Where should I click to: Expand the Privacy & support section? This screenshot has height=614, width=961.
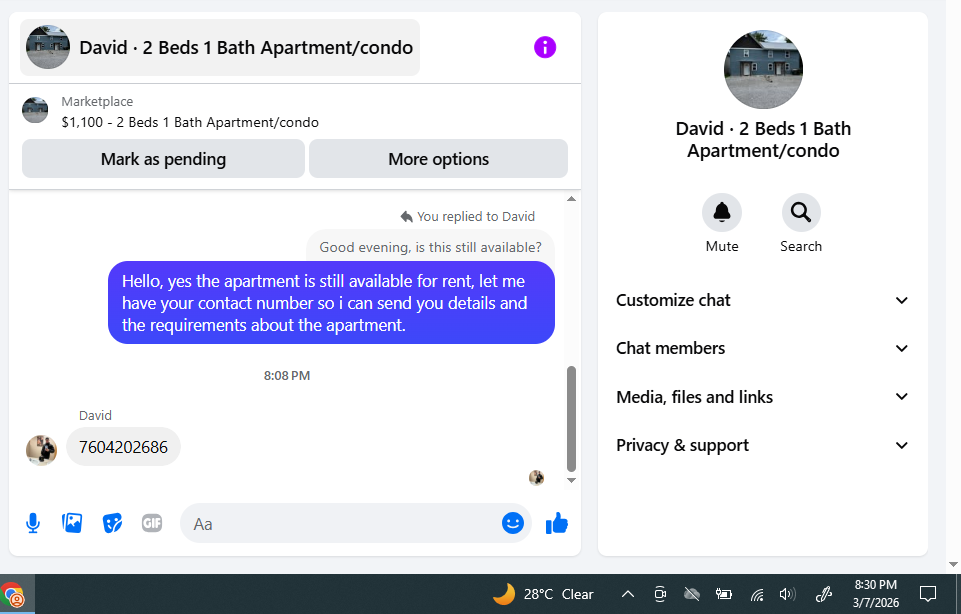(x=762, y=445)
